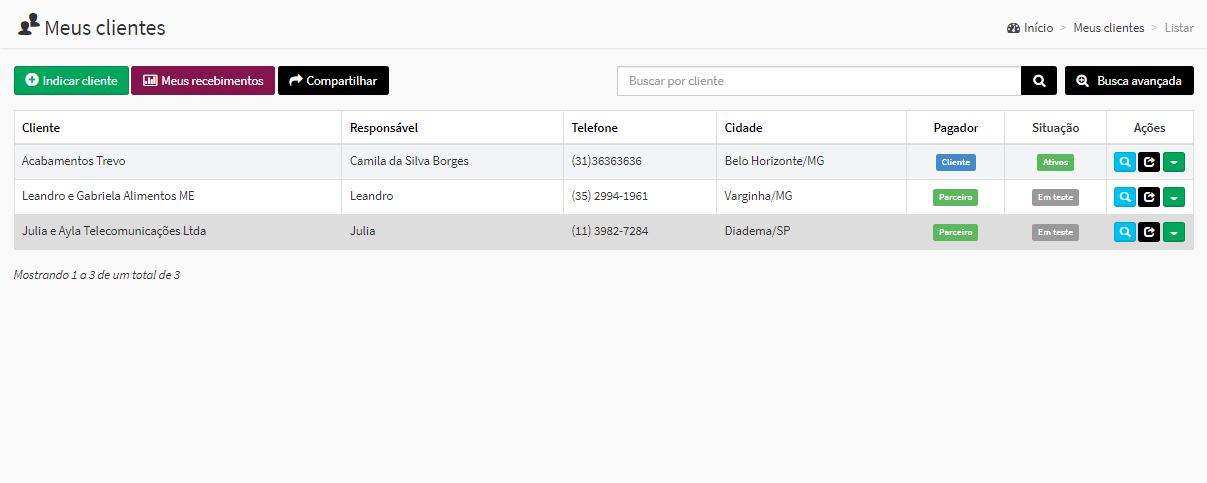Click the blue Cliente pagador badge
Viewport: 1207px width, 483px height.
pyautogui.click(x=955, y=162)
